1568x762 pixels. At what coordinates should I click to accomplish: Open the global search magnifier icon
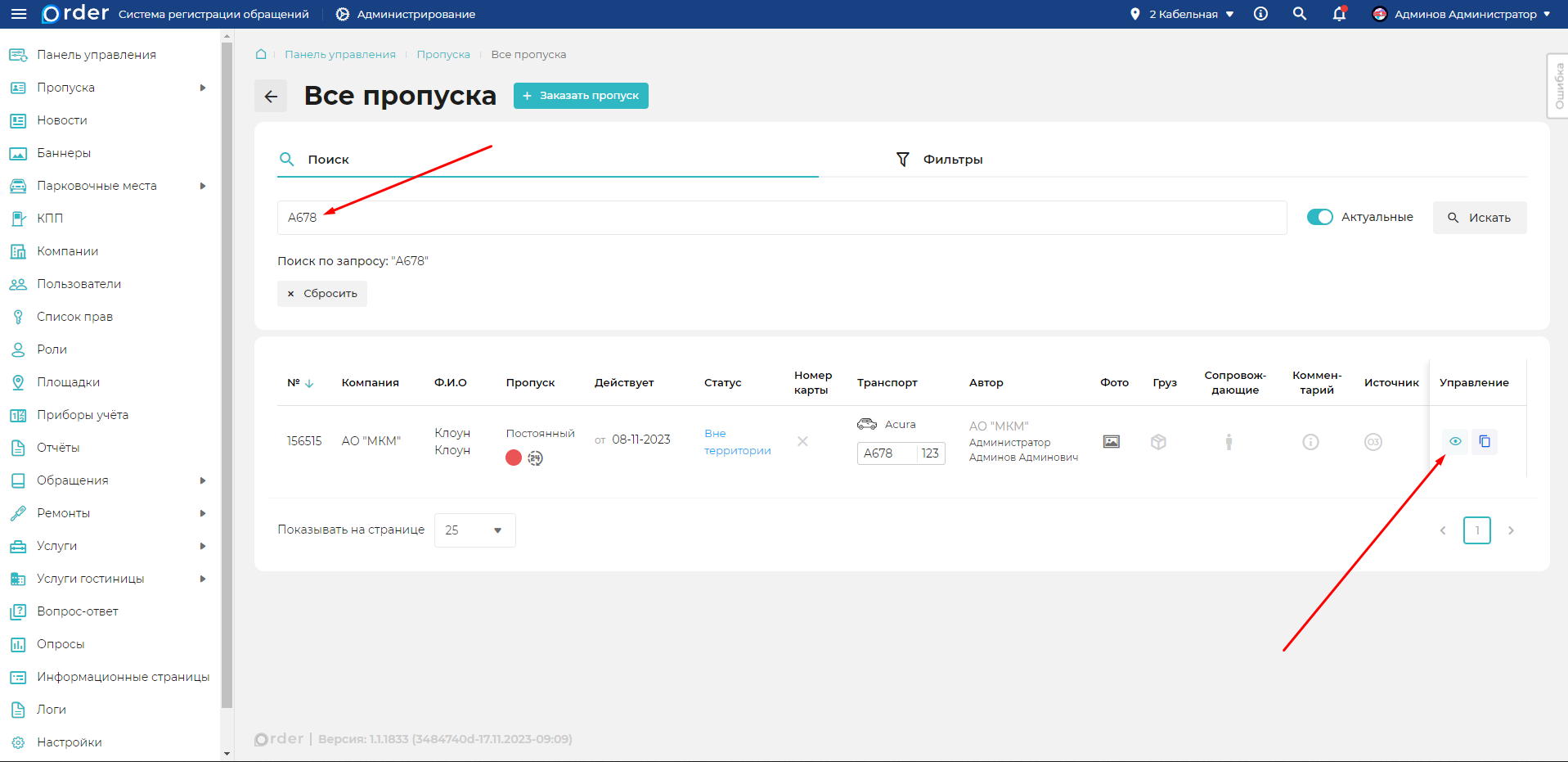[1299, 14]
